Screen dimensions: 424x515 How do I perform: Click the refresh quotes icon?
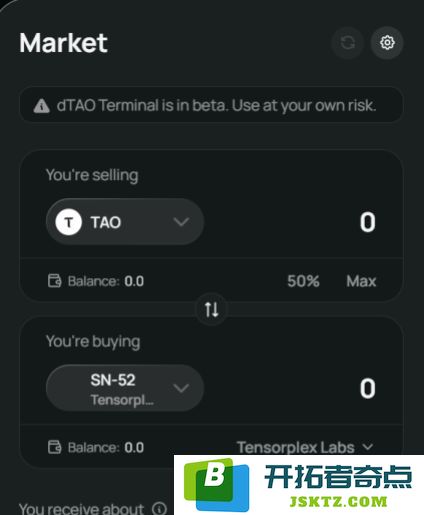pos(348,43)
